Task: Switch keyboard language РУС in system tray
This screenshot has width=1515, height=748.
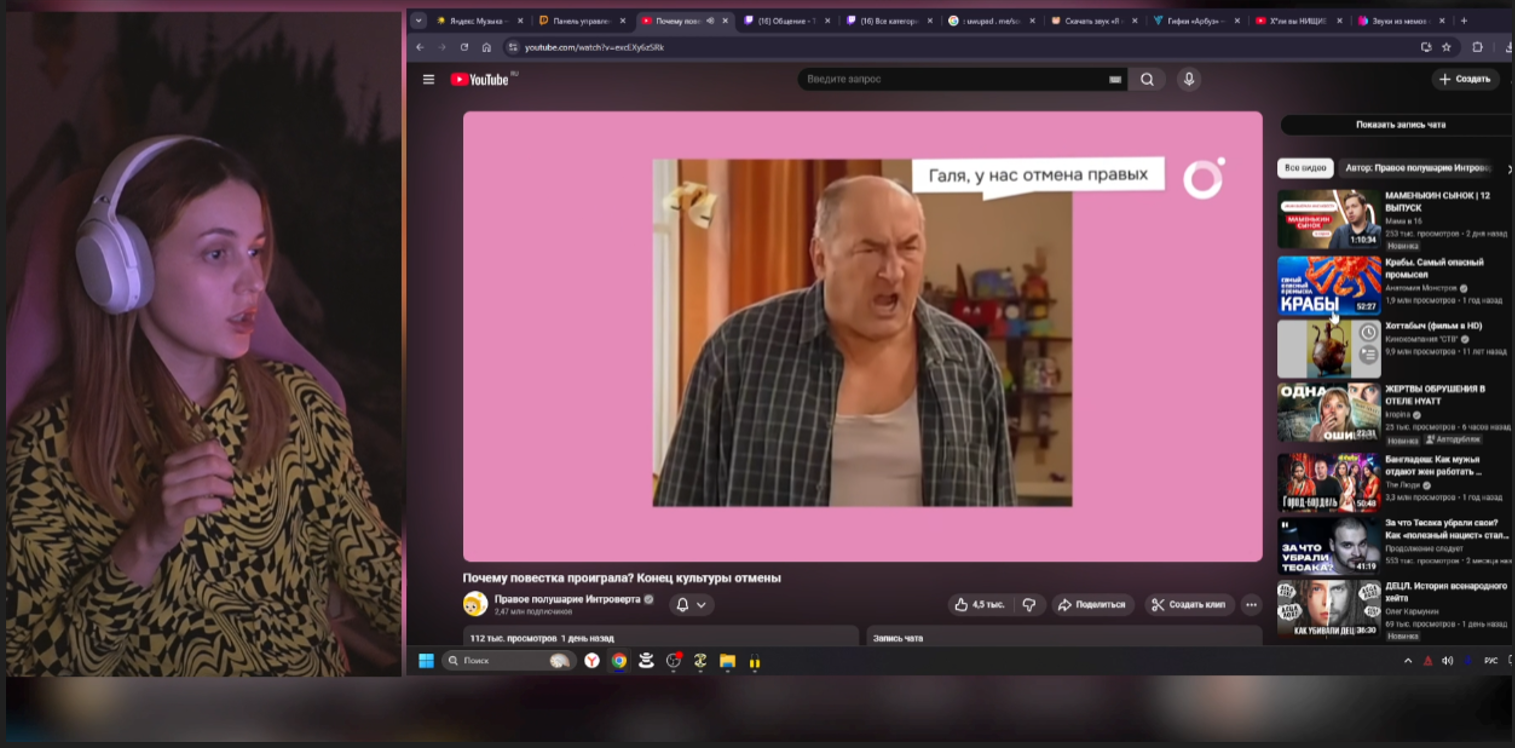Action: click(1491, 661)
